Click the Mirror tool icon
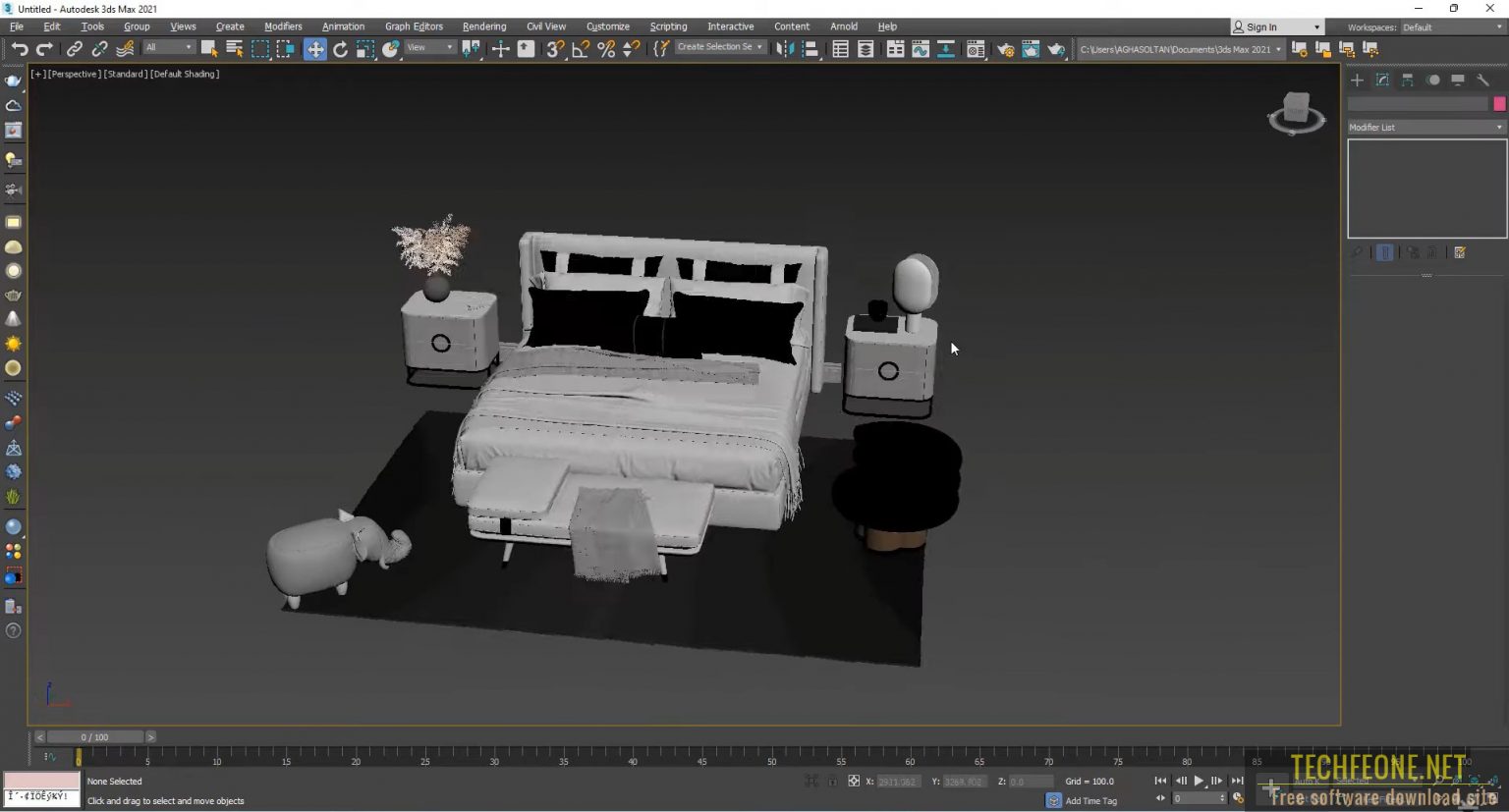 tap(785, 49)
